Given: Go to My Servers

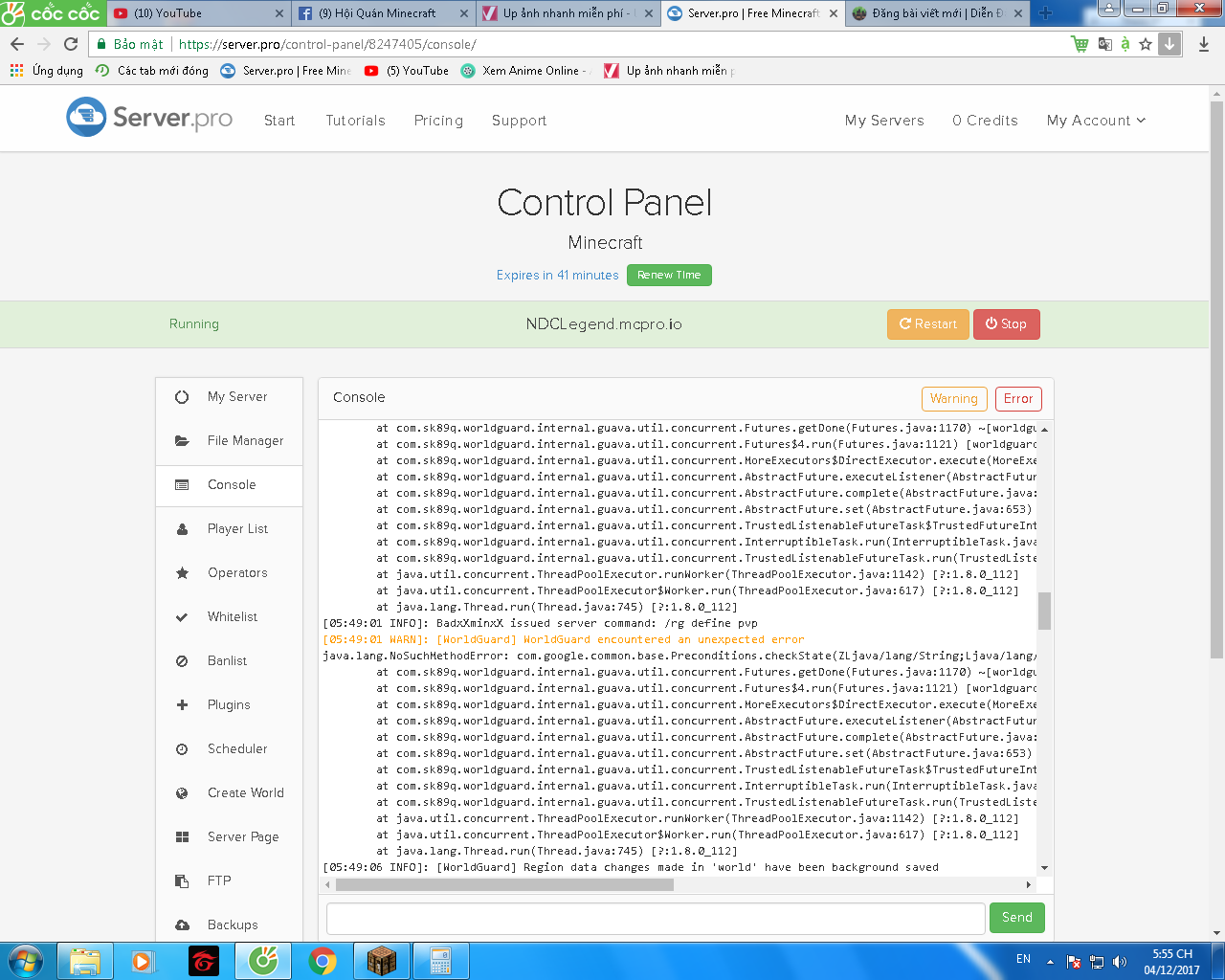Looking at the screenshot, I should [884, 121].
